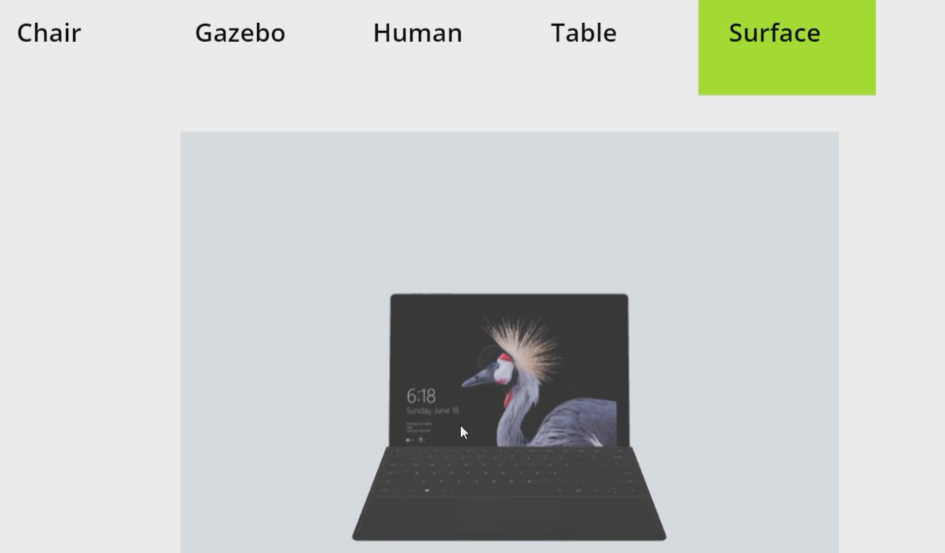Click the crane's red throat wattle
Image resolution: width=945 pixels, height=553 pixels.
pyautogui.click(x=509, y=398)
